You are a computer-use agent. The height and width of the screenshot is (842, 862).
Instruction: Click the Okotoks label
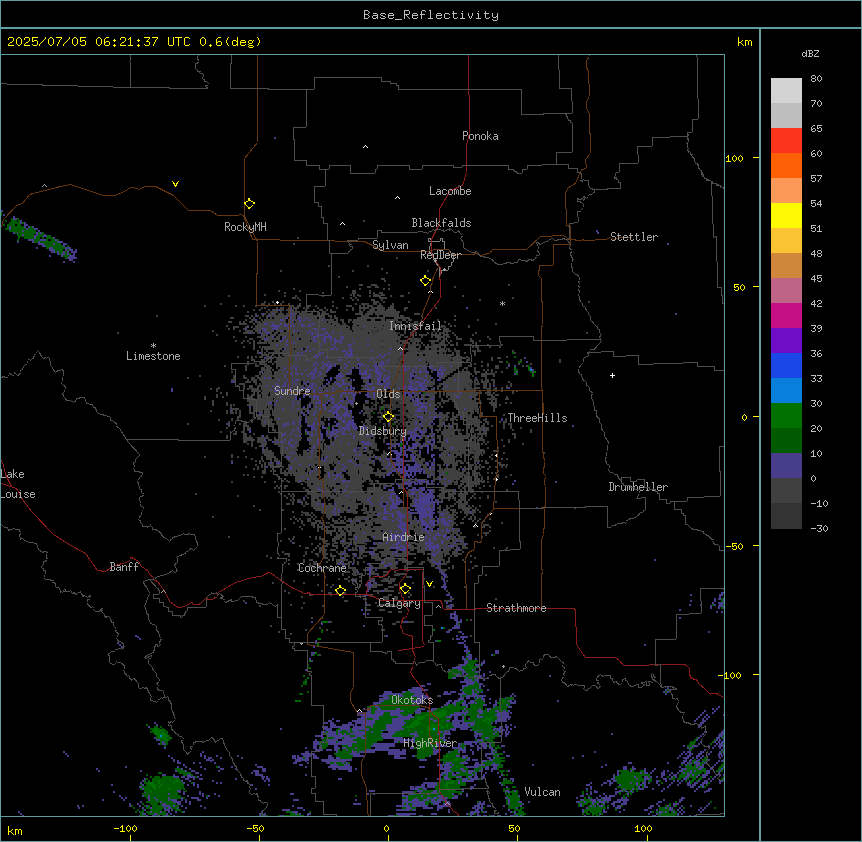pos(412,700)
